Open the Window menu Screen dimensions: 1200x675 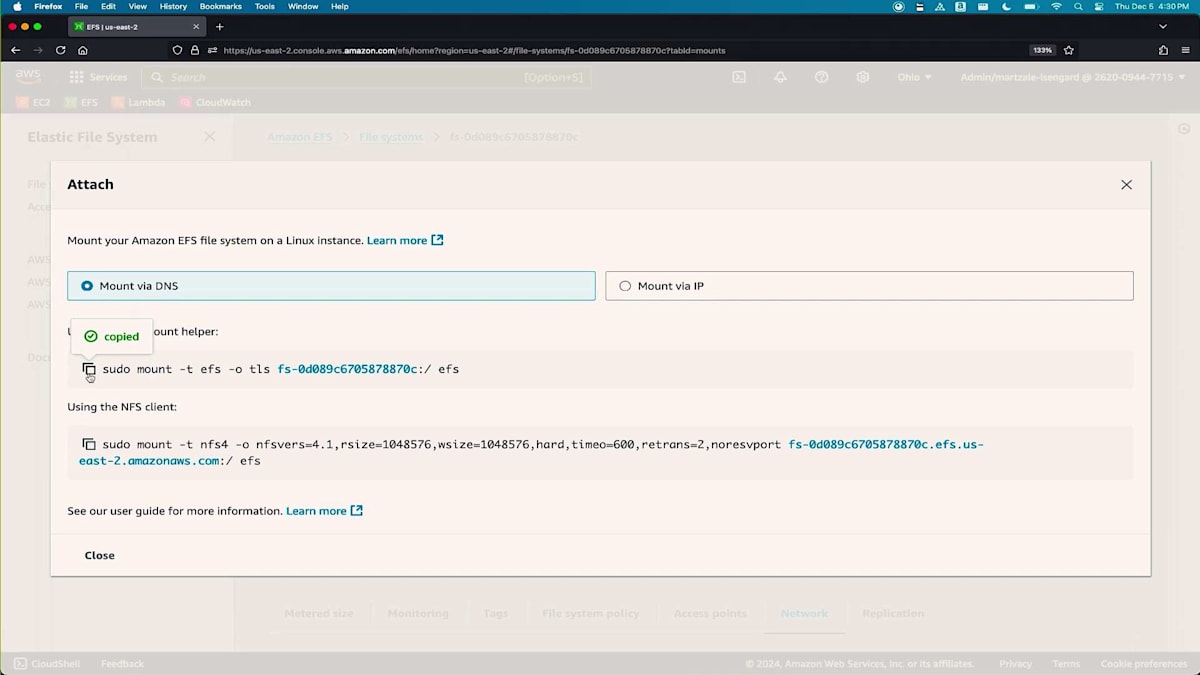pyautogui.click(x=303, y=6)
